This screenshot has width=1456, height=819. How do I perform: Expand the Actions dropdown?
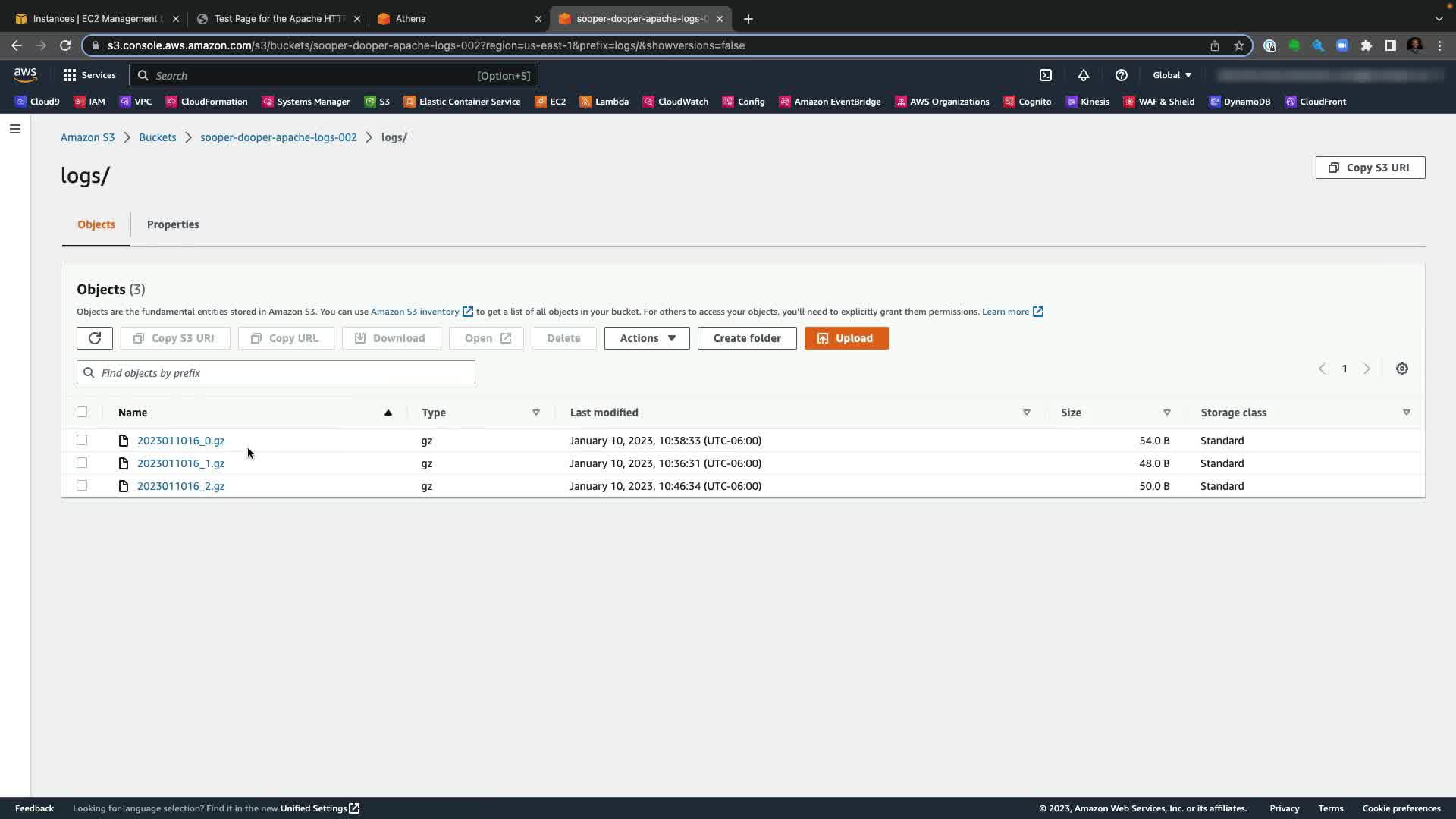pos(647,338)
